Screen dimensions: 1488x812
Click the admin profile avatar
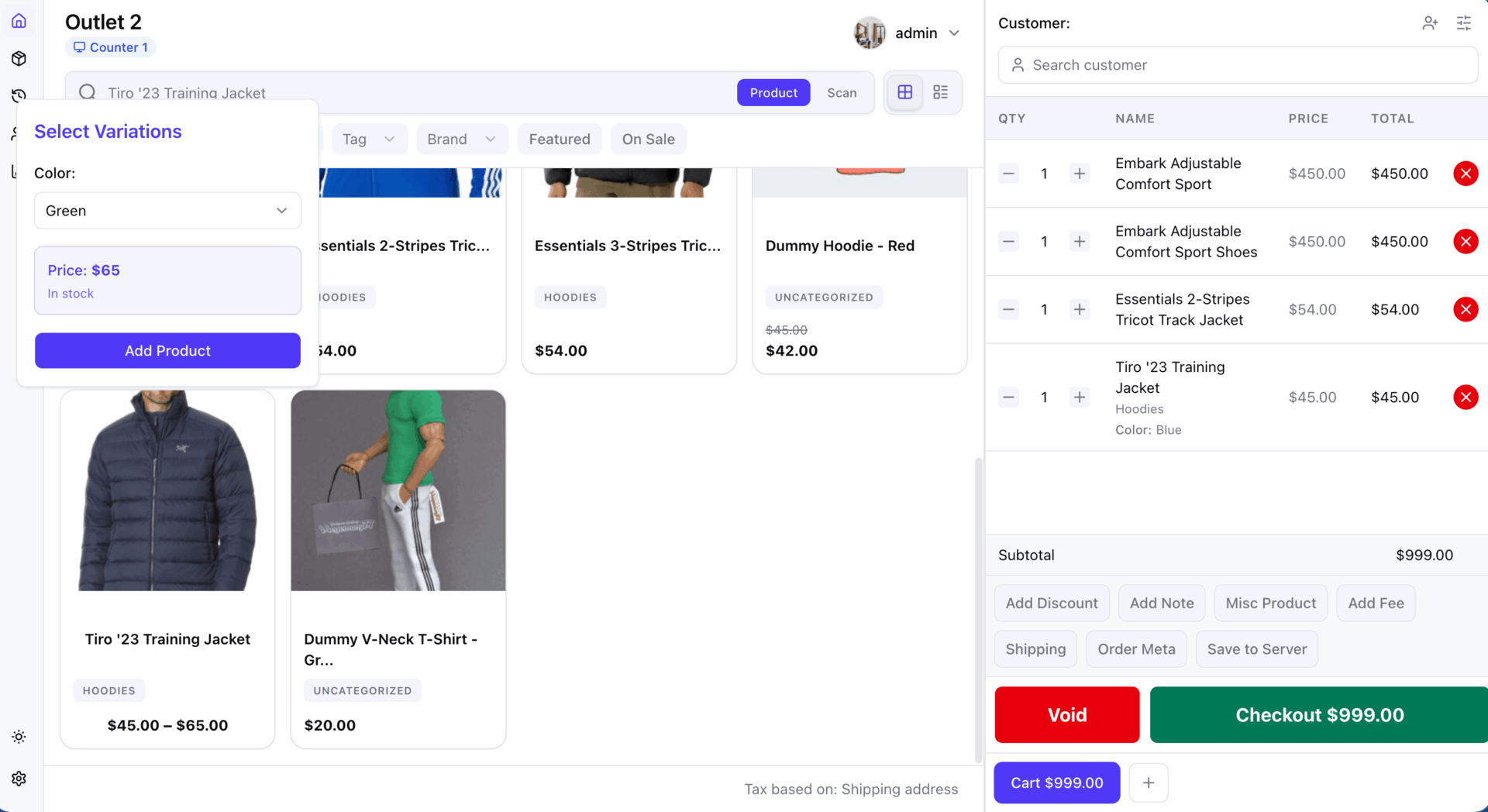point(870,33)
